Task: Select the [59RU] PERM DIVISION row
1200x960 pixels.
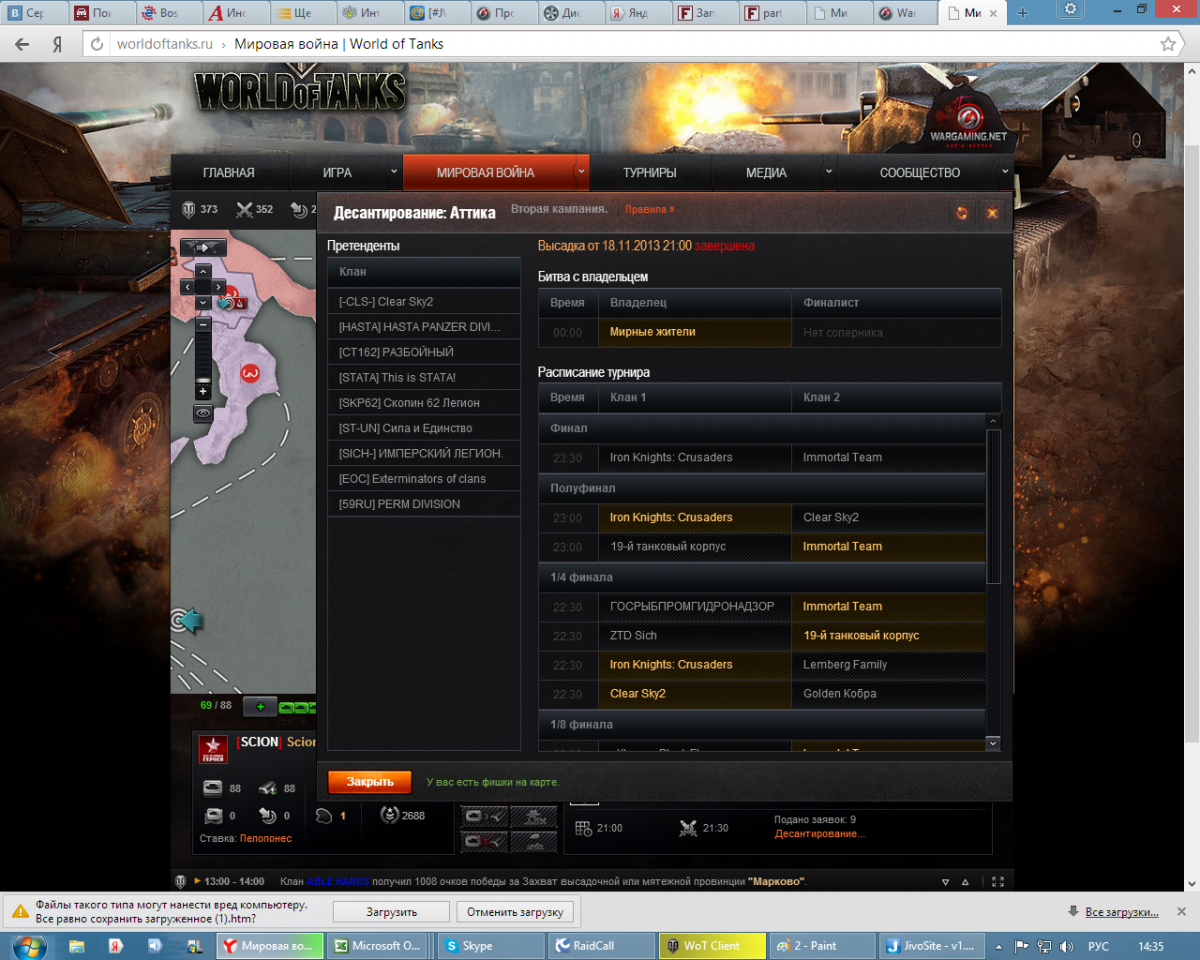Action: pyautogui.click(x=424, y=504)
